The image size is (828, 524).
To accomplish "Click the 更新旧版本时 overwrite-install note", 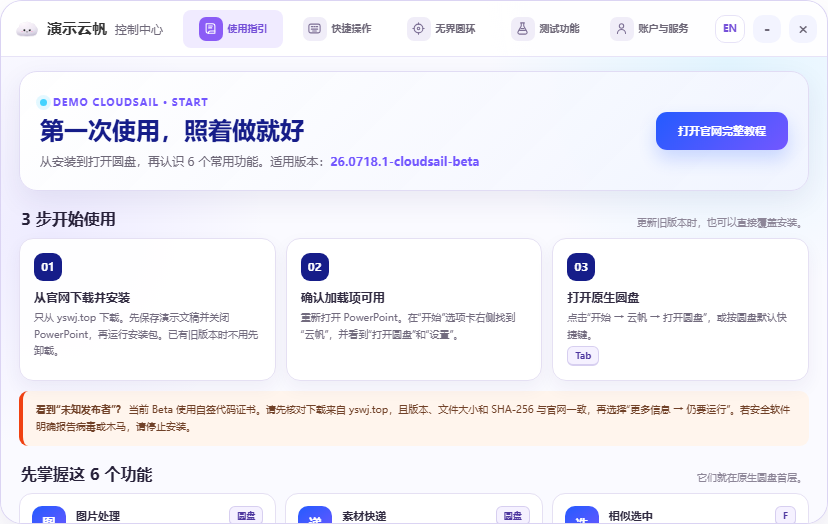I will click(x=721, y=223).
